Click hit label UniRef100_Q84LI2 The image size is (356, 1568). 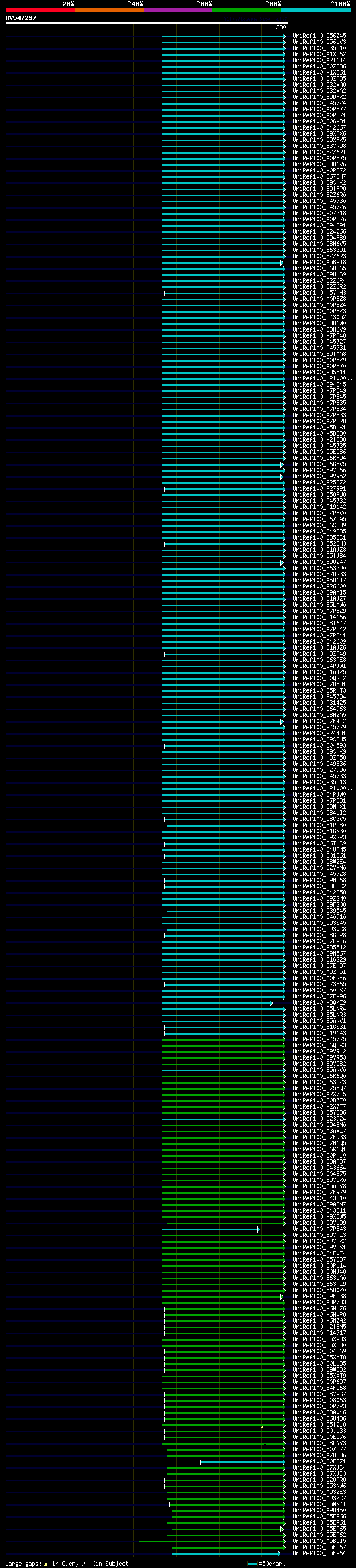coord(319,813)
